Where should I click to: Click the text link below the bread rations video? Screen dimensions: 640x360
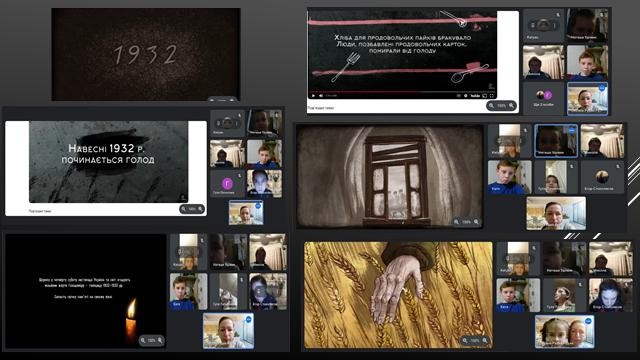point(321,108)
